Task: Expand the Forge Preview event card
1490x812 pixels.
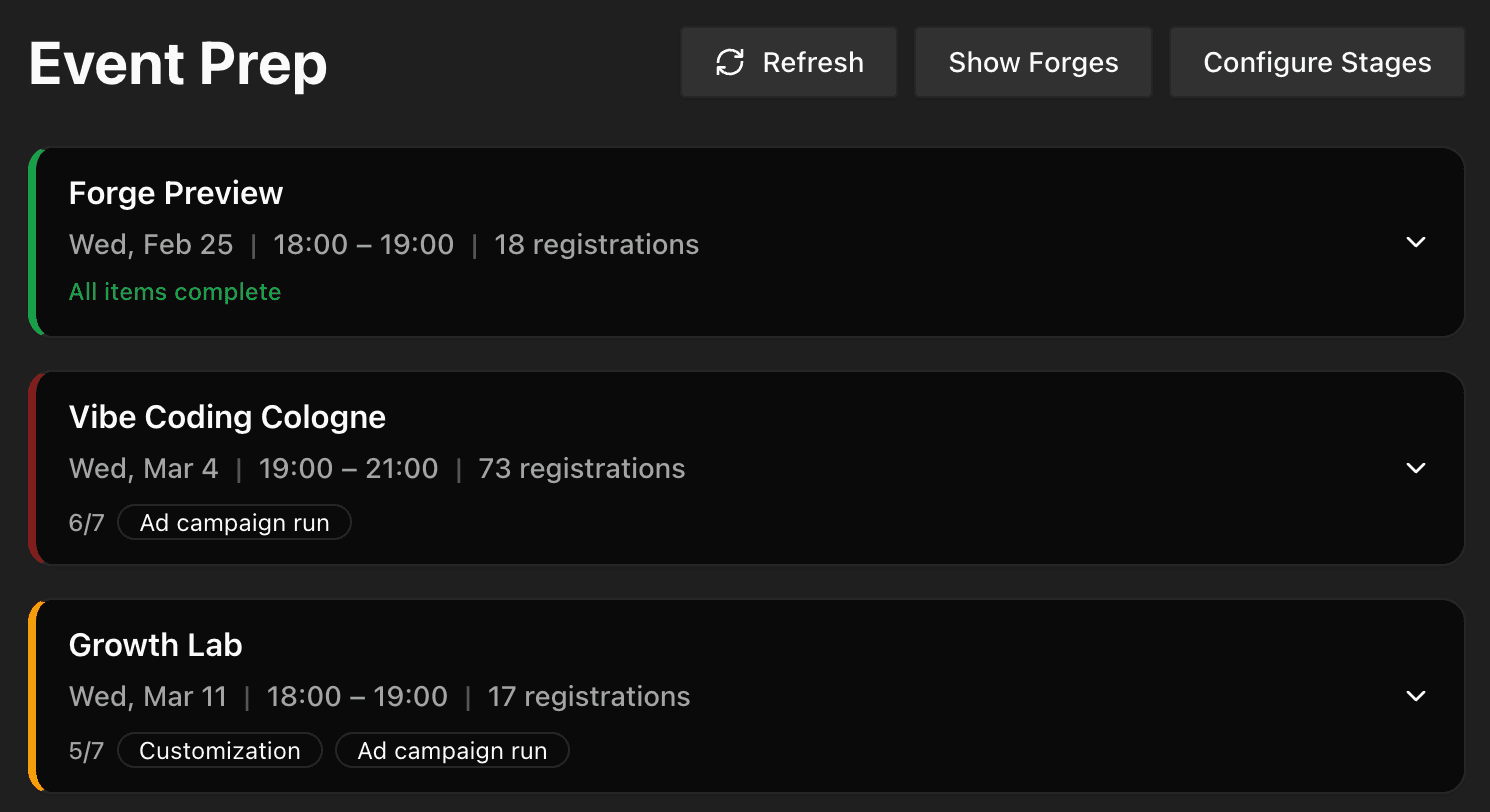Action: pos(1415,242)
